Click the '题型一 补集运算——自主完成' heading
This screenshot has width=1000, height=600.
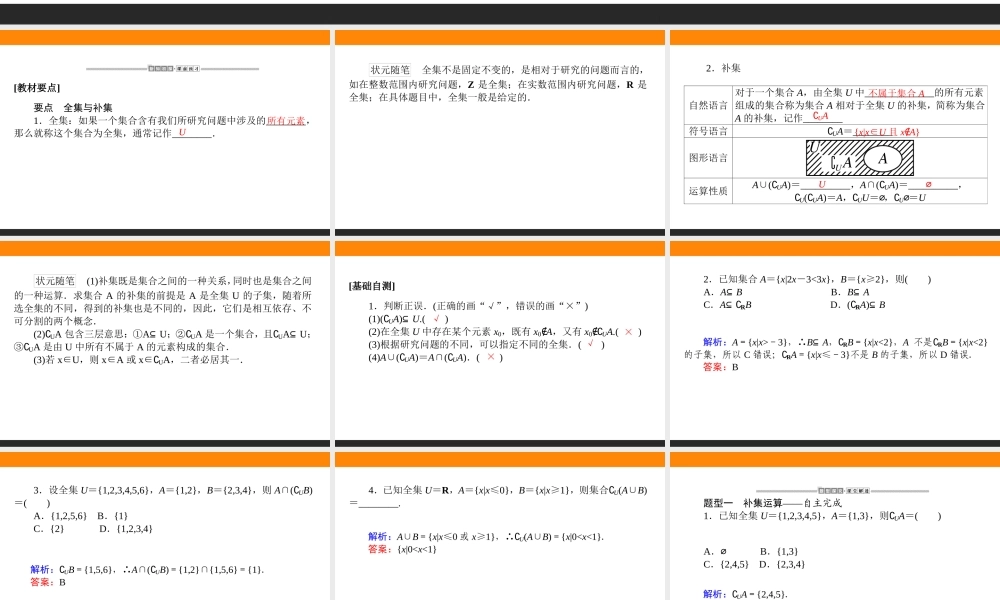pos(772,503)
